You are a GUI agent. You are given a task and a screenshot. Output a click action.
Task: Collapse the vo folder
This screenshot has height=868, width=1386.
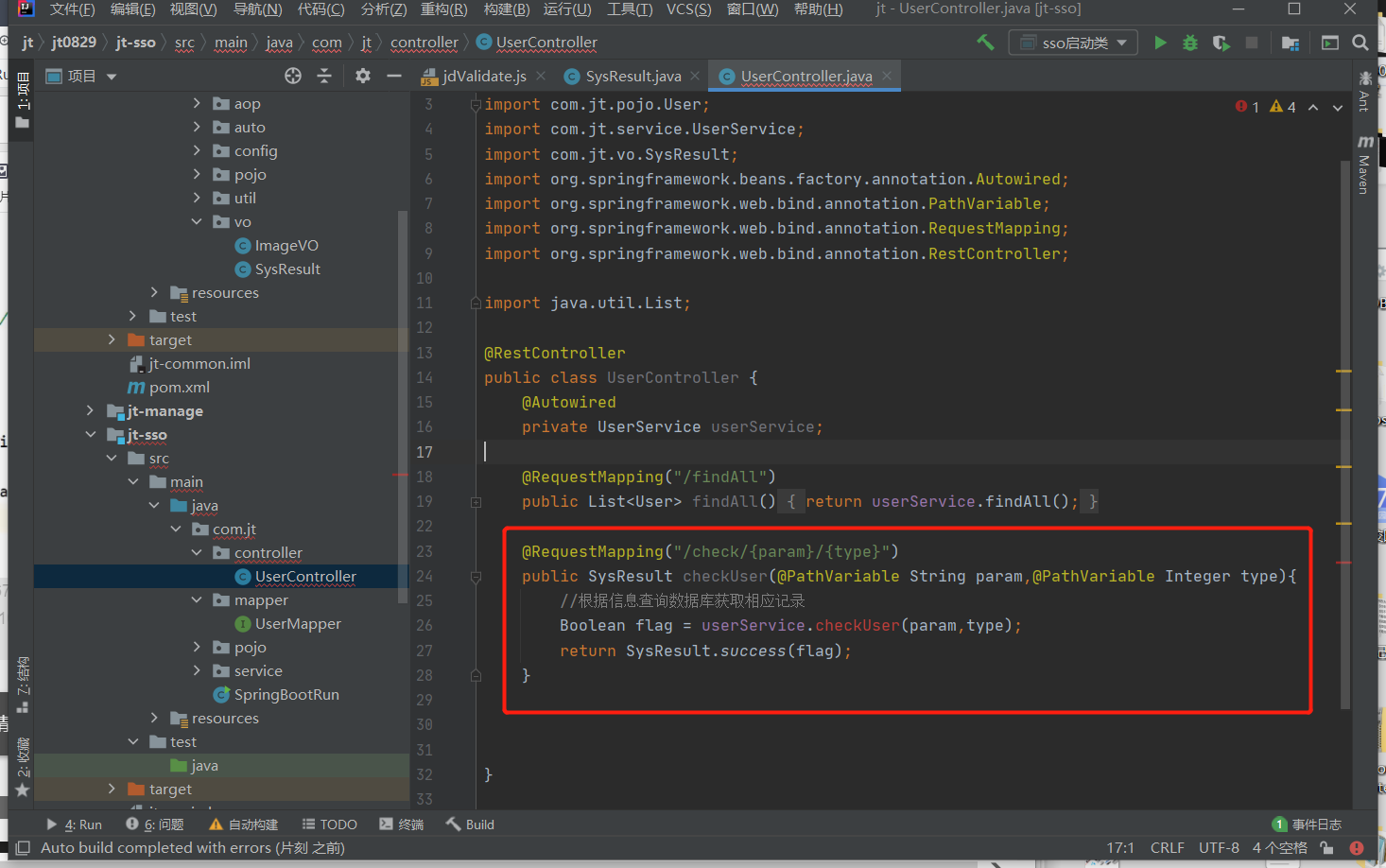coord(197,221)
